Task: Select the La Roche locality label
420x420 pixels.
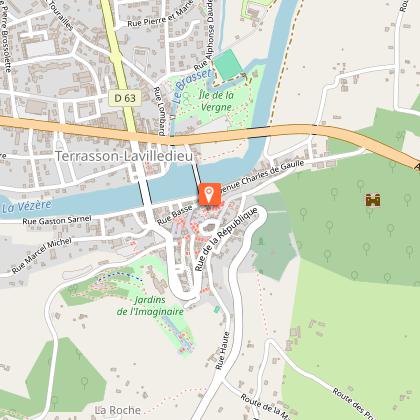Action: [117, 410]
